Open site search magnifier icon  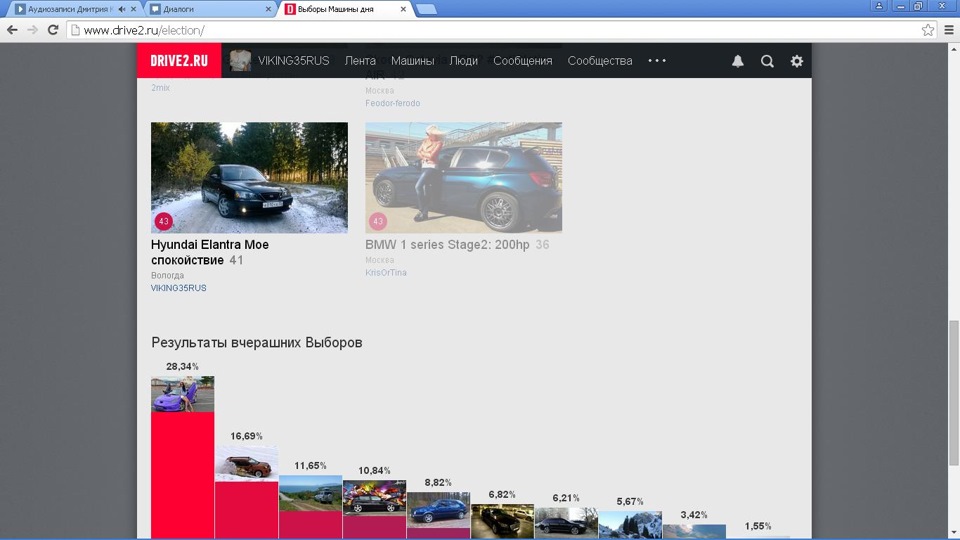(767, 61)
